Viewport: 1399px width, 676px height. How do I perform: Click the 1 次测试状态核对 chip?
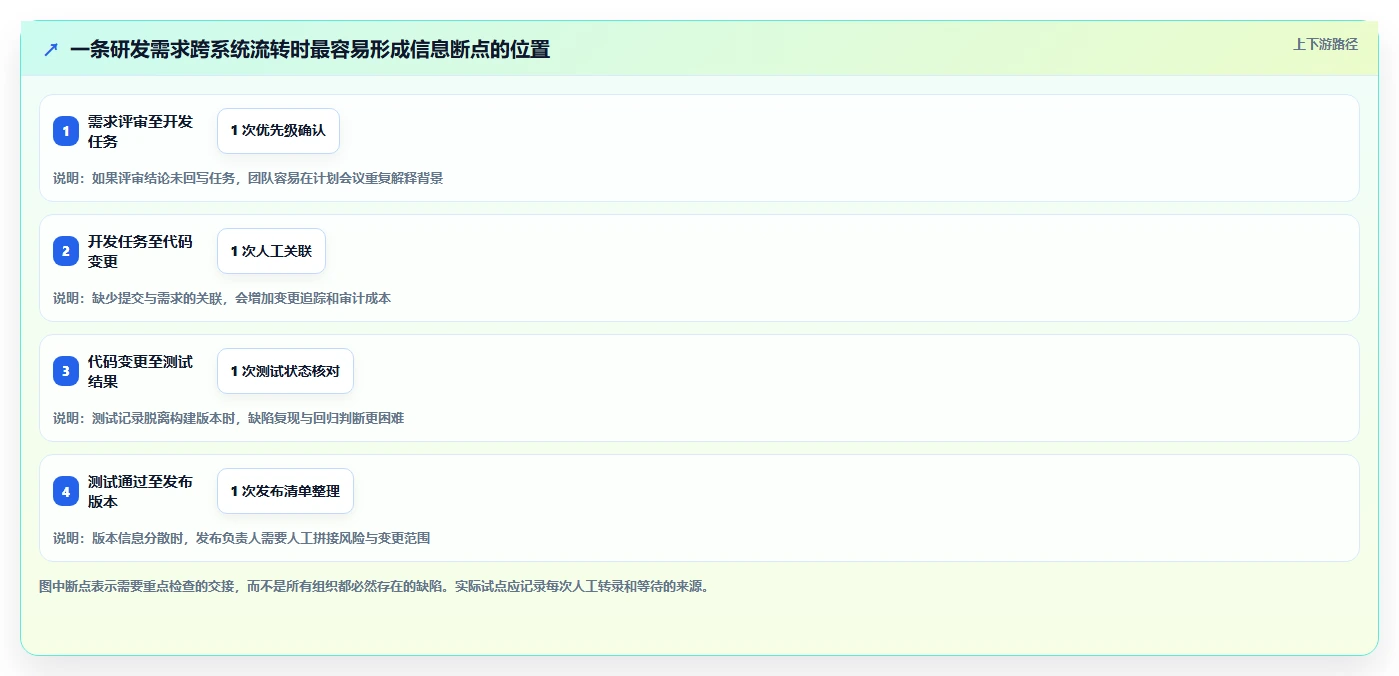[285, 371]
